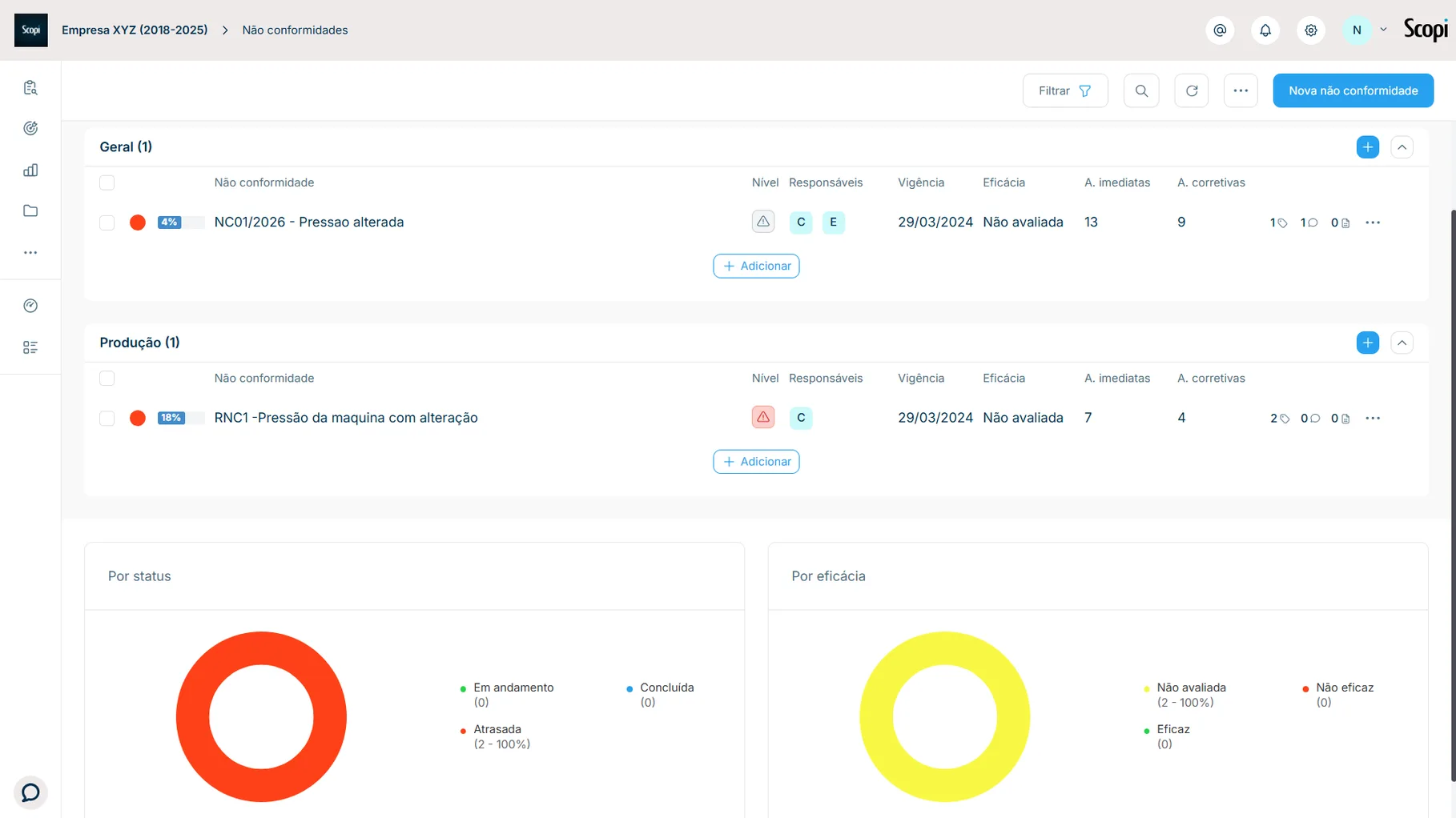The width and height of the screenshot is (1456, 818).
Task: Open the settings gear icon
Action: click(1311, 30)
